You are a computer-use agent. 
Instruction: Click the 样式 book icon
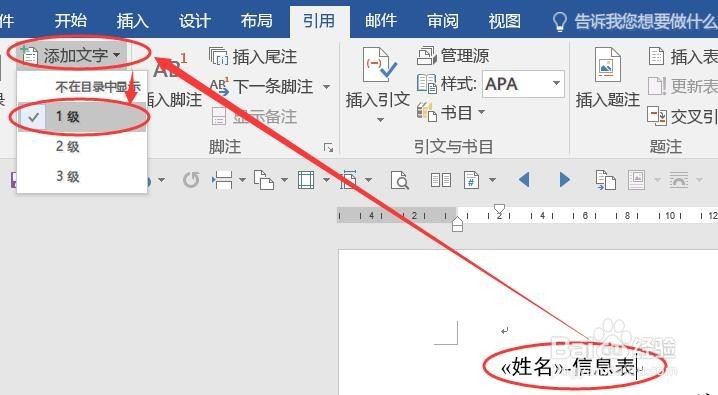[x=427, y=84]
